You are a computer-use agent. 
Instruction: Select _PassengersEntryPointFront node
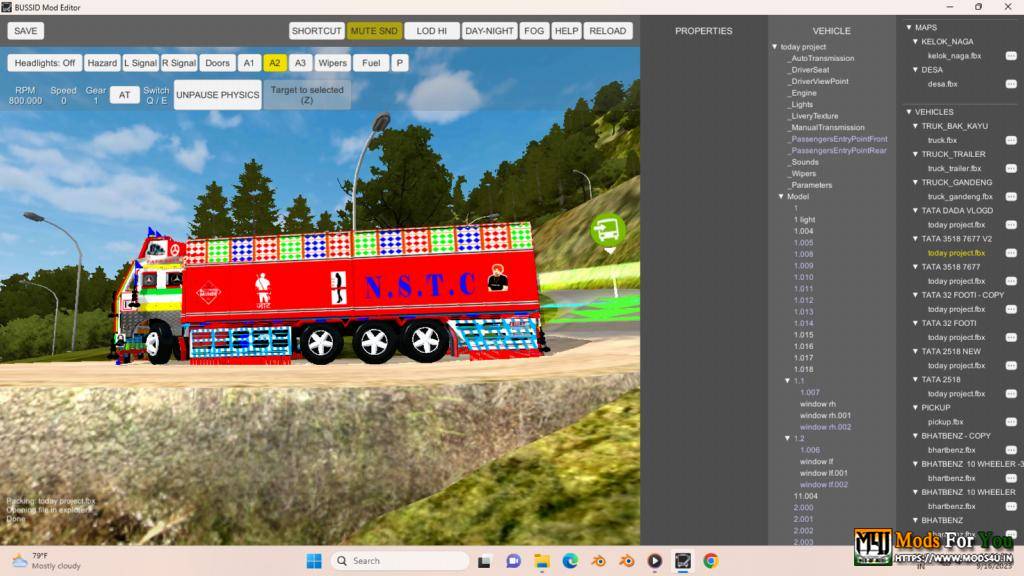pyautogui.click(x=838, y=139)
